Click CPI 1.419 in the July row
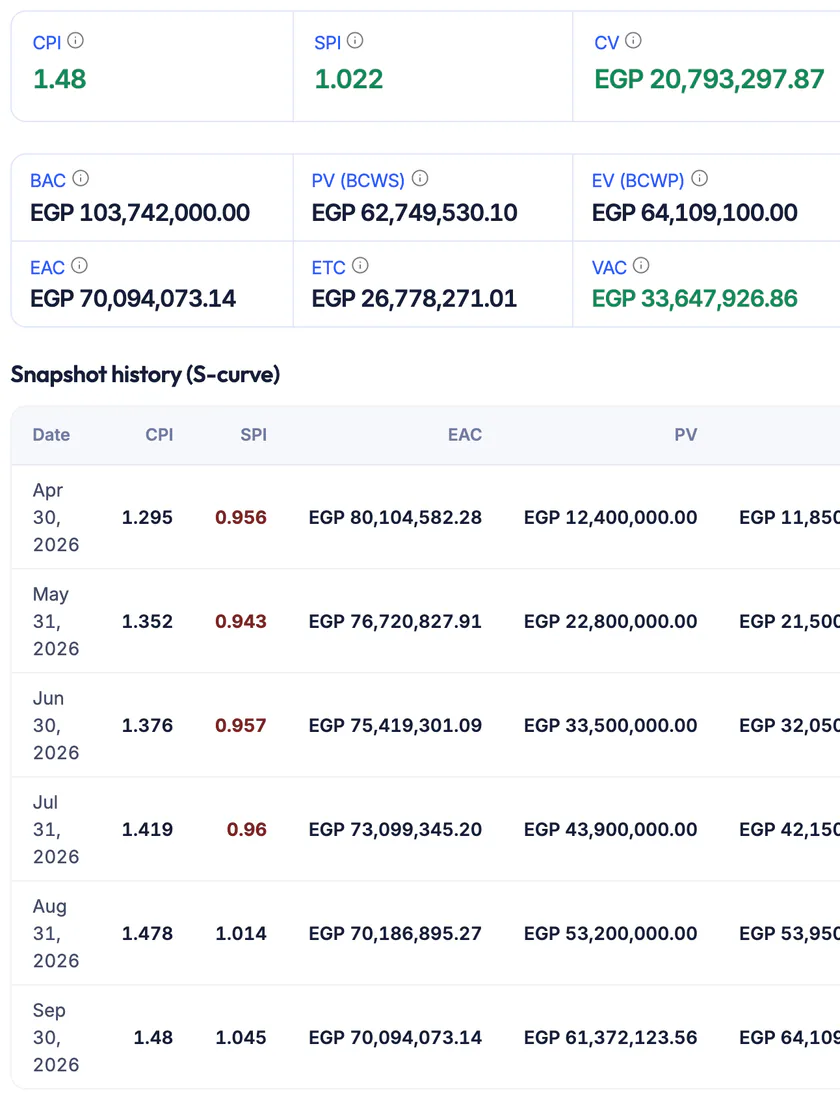This screenshot has height=1120, width=840. [x=147, y=829]
